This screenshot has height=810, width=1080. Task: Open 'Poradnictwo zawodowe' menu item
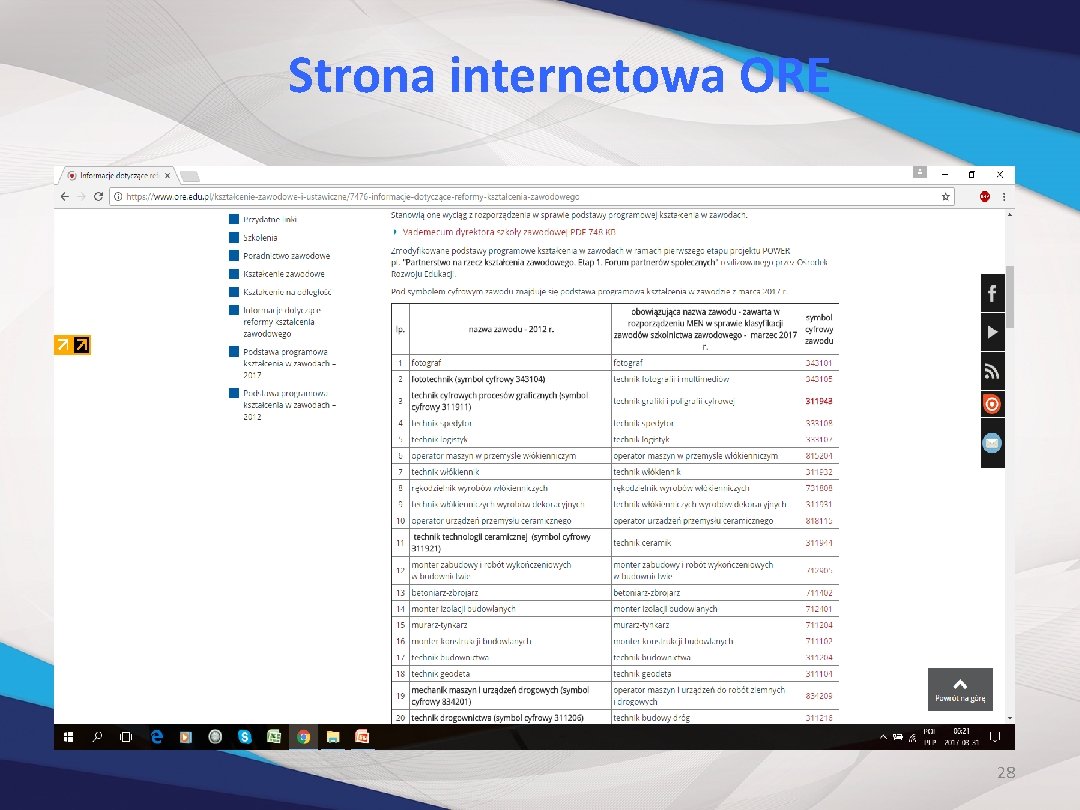pos(287,256)
